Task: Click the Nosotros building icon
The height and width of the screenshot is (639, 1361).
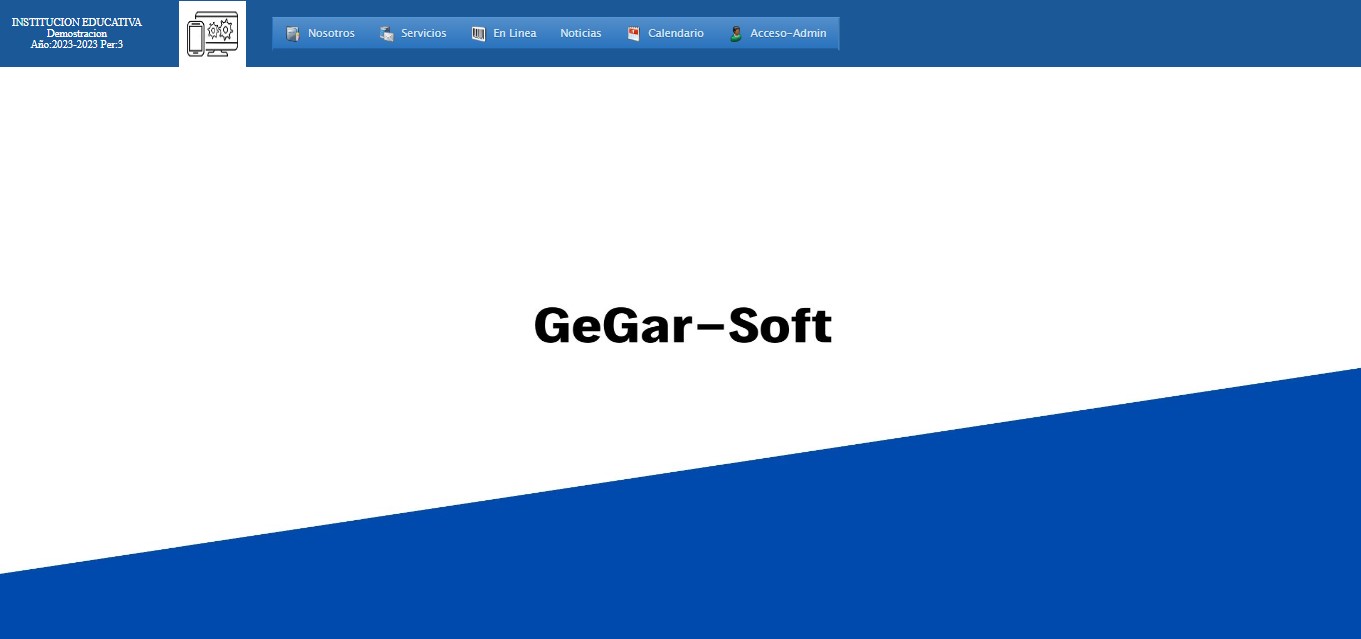Action: [293, 34]
